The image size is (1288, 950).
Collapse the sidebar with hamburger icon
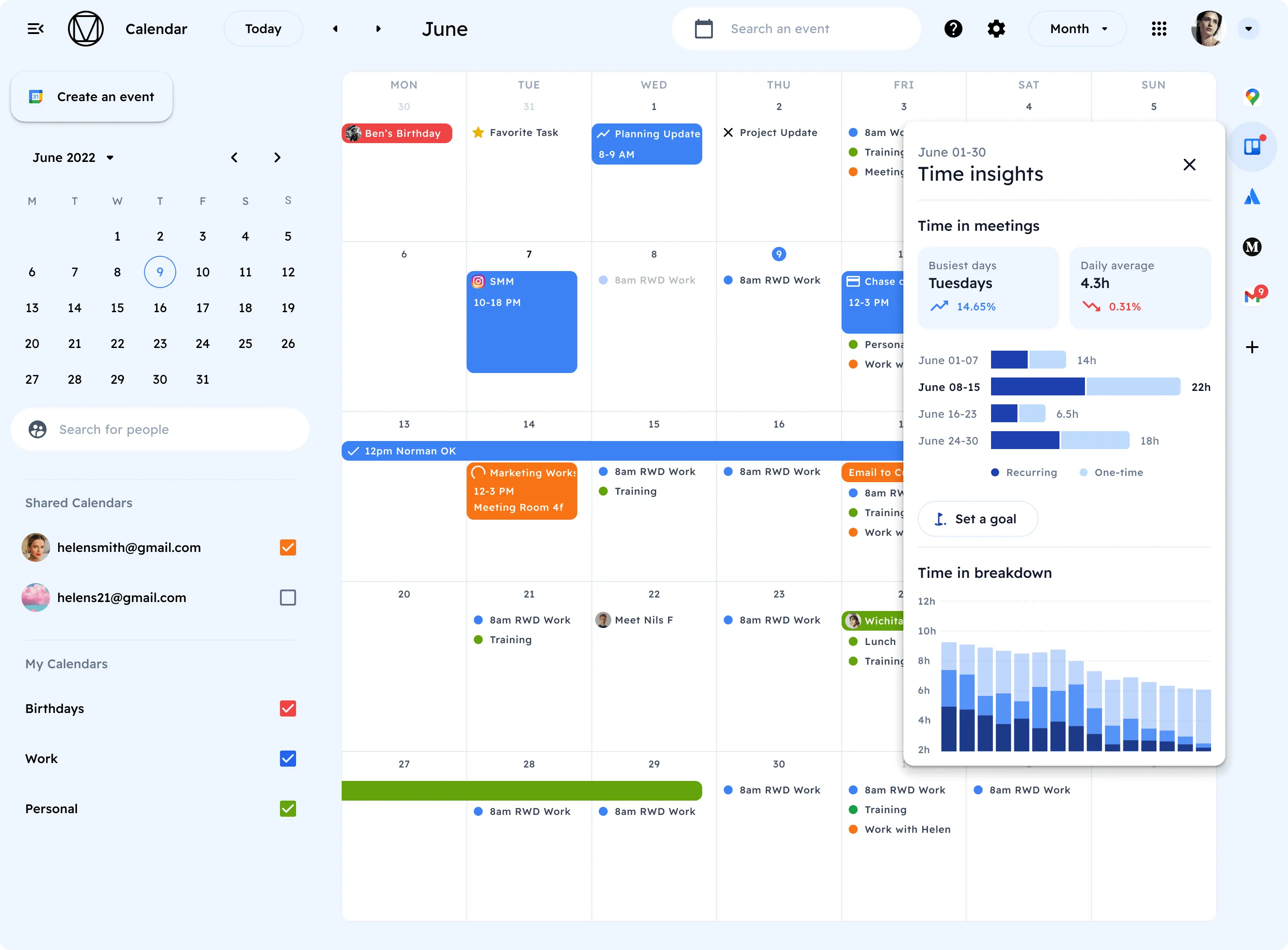pyautogui.click(x=36, y=29)
